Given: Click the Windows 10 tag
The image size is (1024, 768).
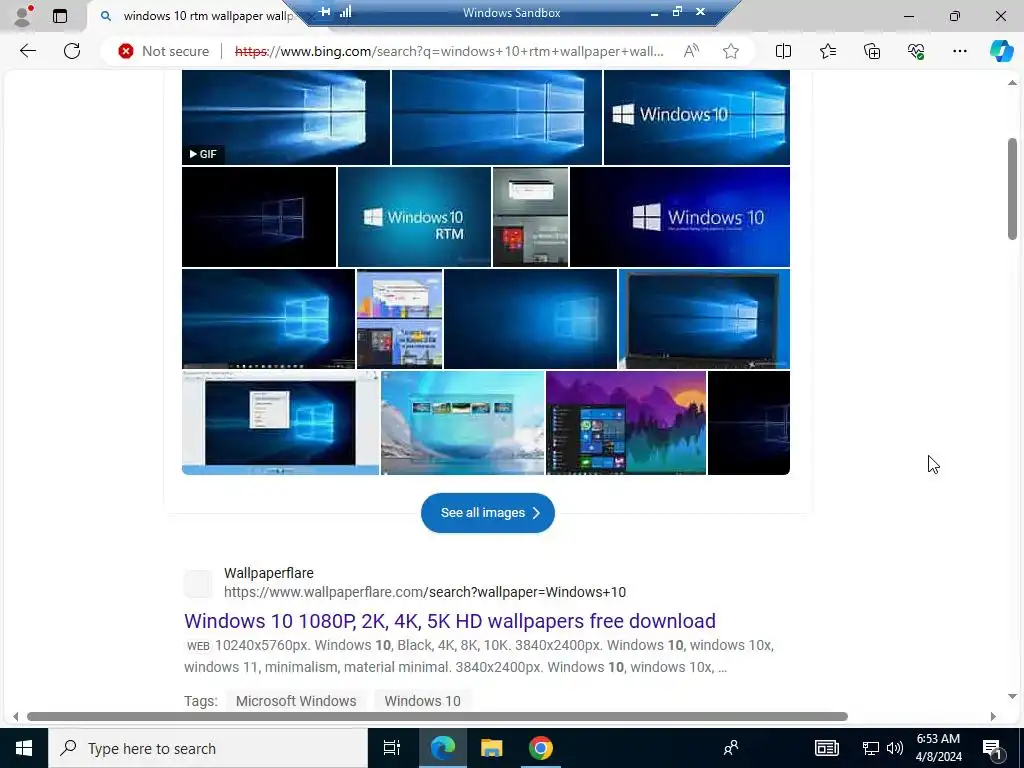Looking at the screenshot, I should pos(423,701).
